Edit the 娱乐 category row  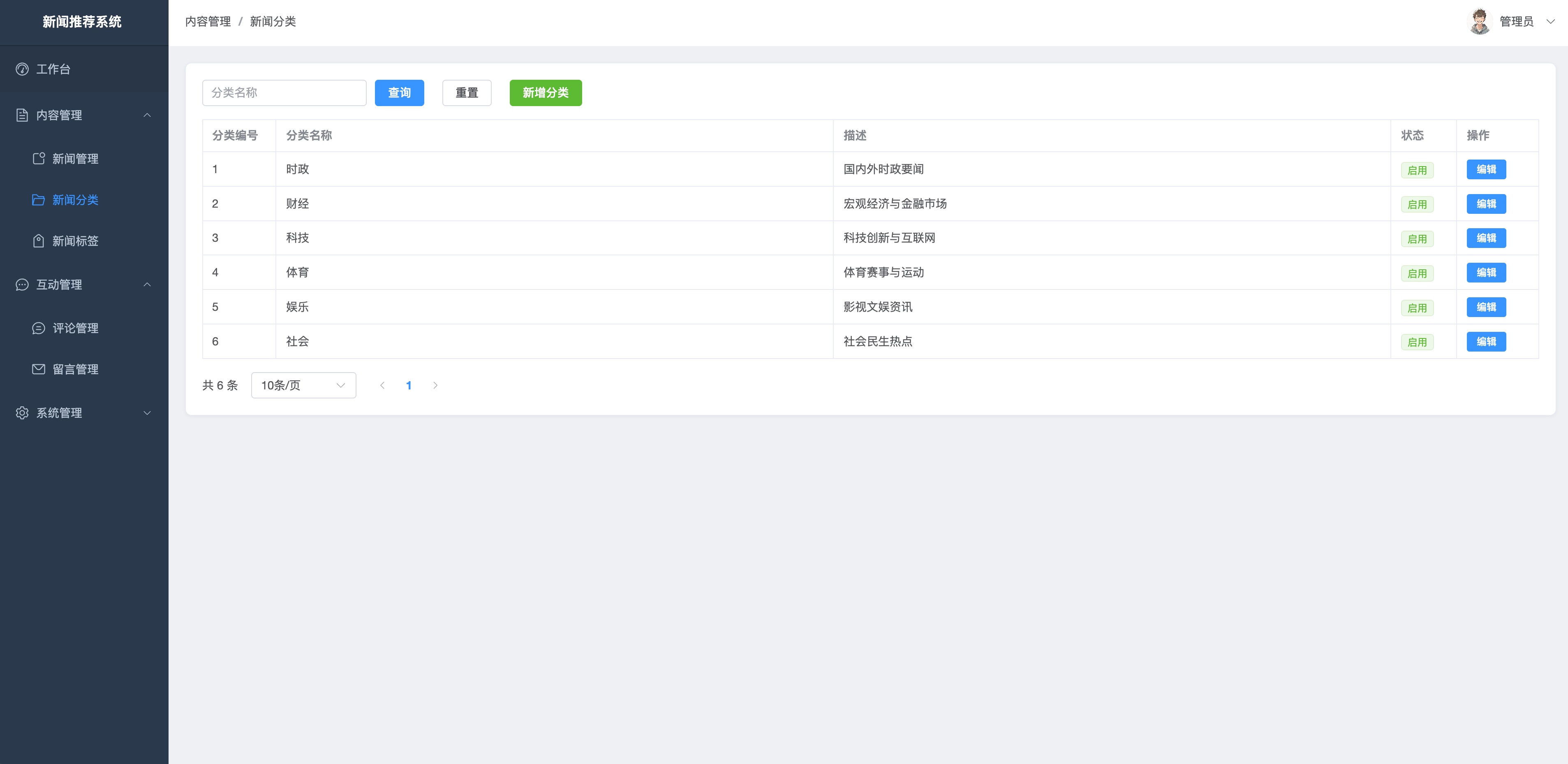1487,307
